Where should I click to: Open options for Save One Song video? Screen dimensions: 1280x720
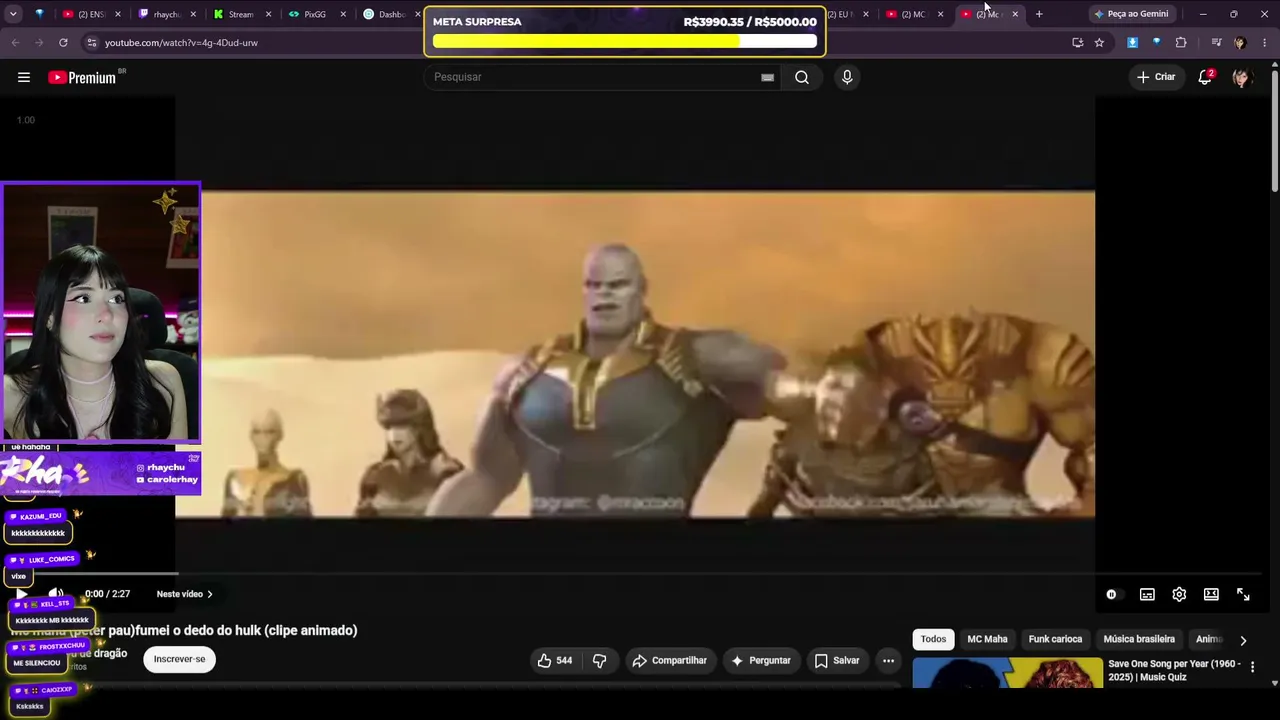pyautogui.click(x=1252, y=667)
